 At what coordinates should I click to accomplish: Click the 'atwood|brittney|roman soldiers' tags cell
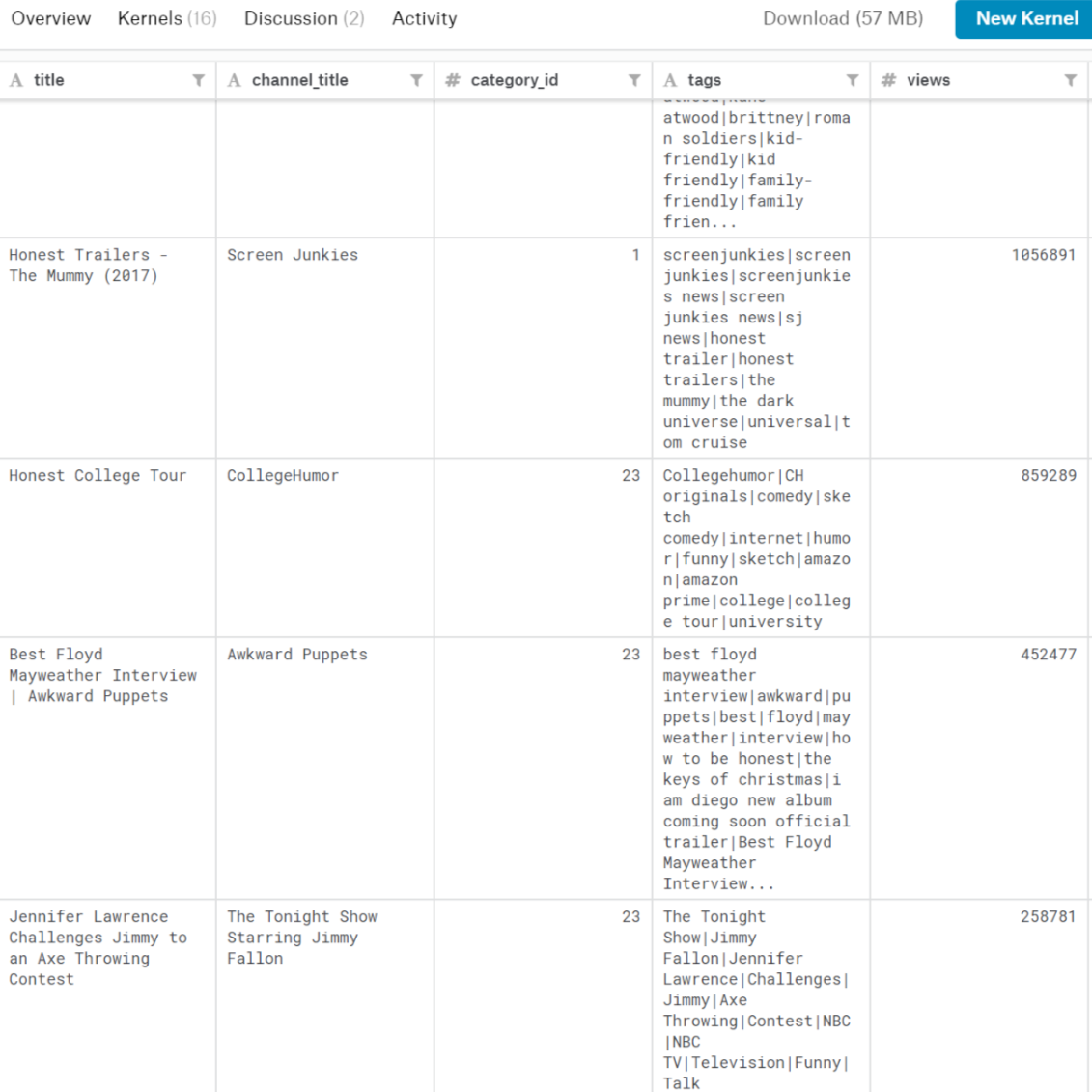[x=761, y=168]
